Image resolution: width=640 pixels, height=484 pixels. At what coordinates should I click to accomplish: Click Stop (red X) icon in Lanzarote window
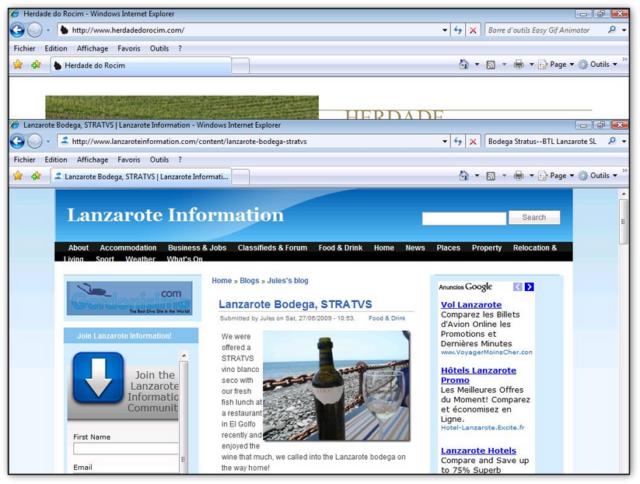point(473,142)
